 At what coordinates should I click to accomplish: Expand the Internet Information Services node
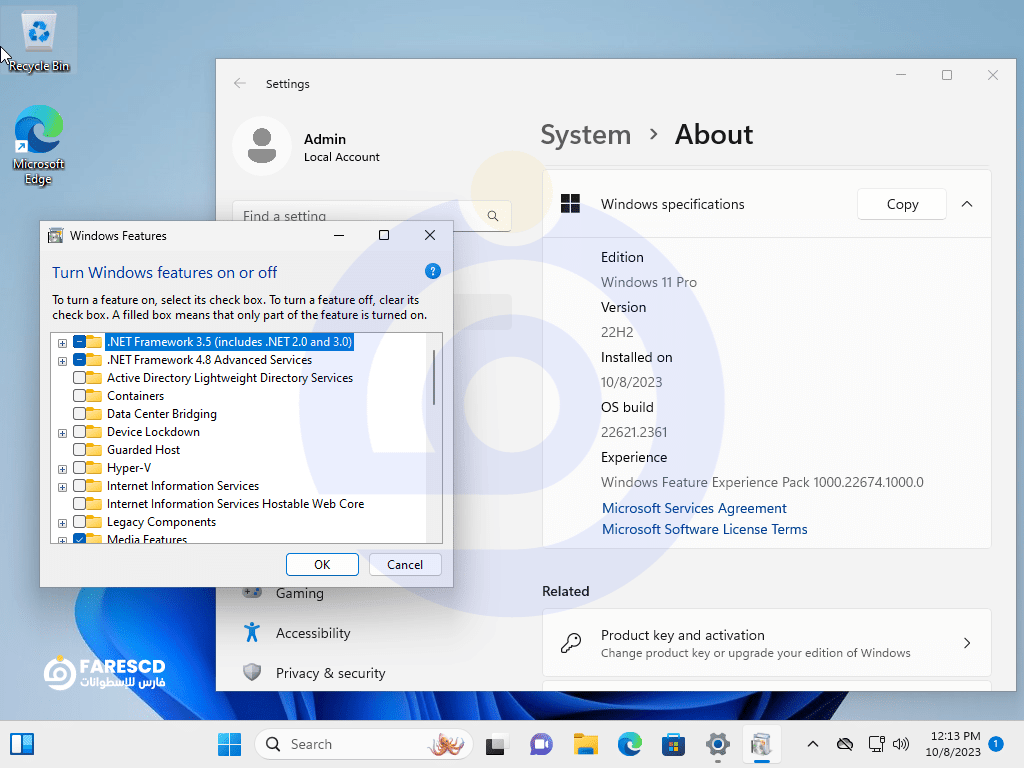(62, 487)
